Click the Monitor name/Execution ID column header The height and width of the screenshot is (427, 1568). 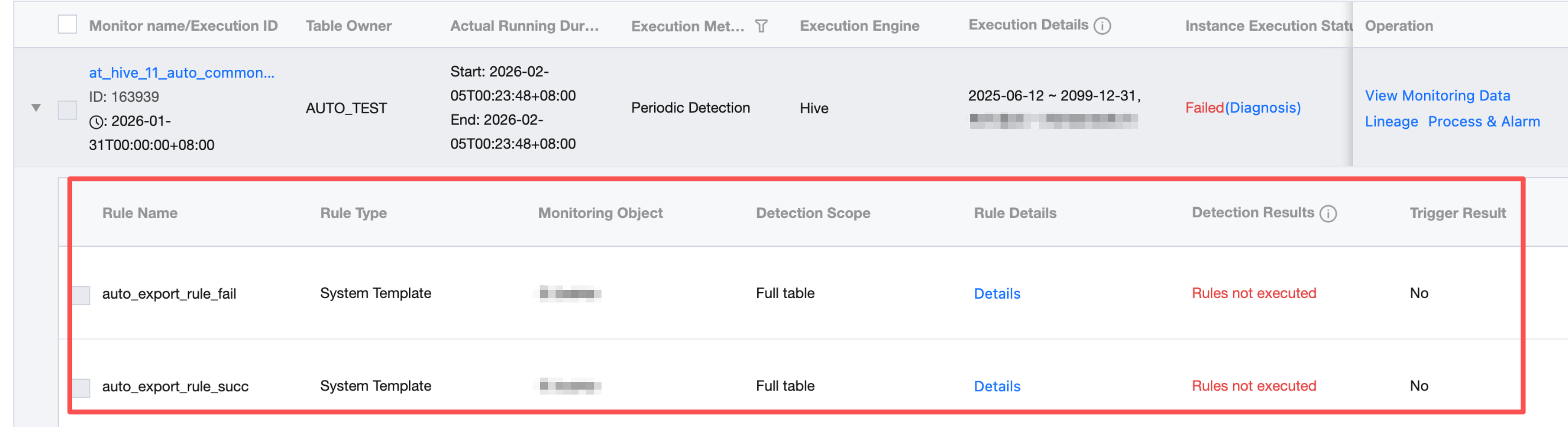183,26
